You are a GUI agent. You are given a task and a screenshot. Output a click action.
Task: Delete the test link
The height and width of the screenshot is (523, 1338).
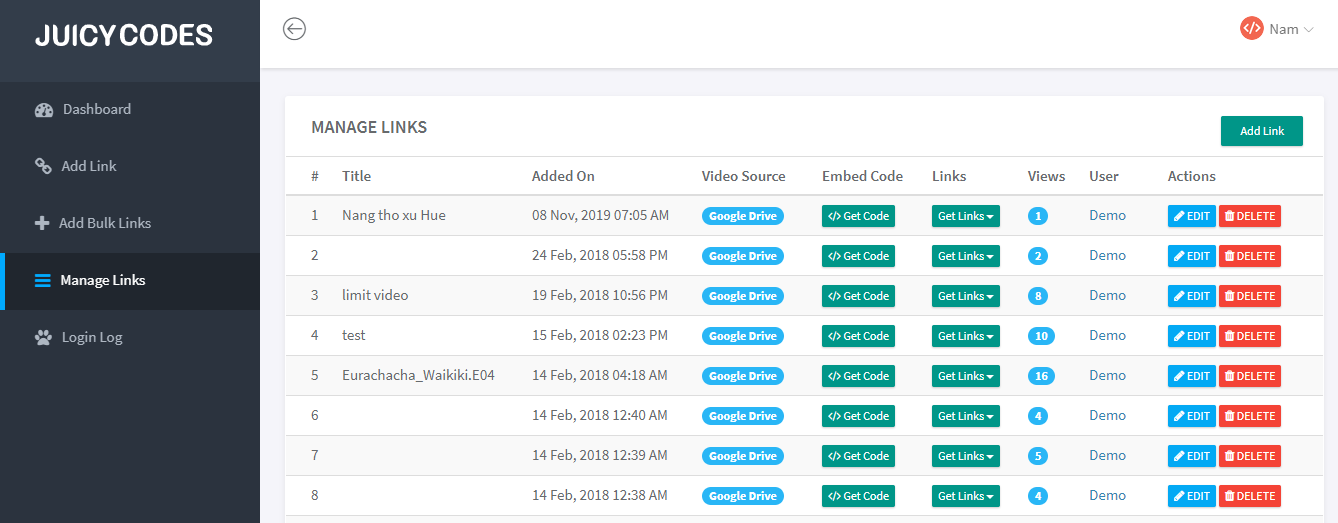coord(1250,336)
